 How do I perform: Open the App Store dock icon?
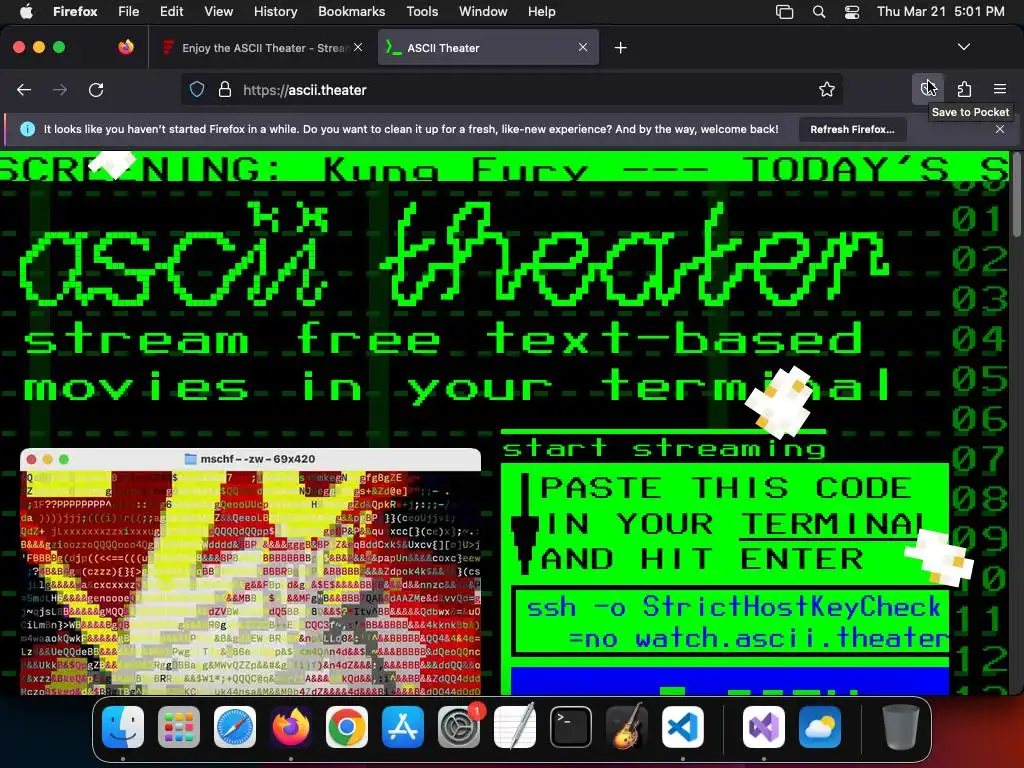(x=403, y=727)
